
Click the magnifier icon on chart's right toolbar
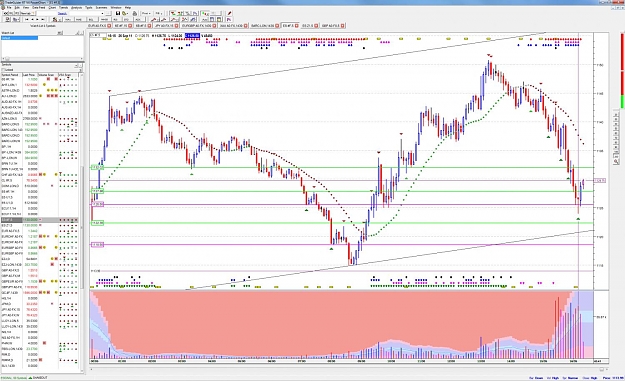[x=616, y=162]
